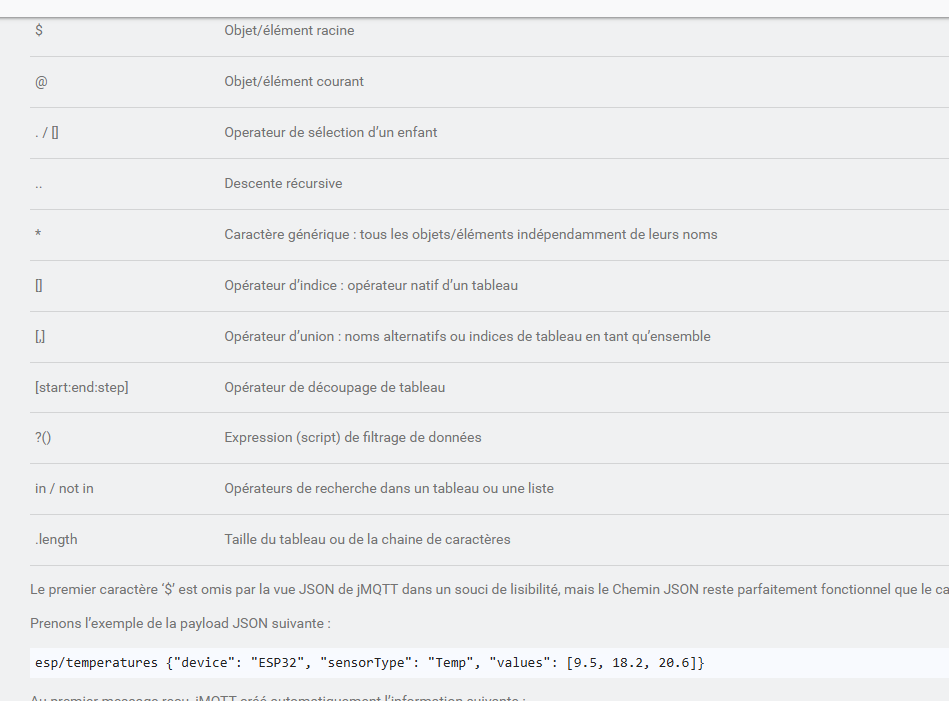The width and height of the screenshot is (949, 701).
Task: Click the esp/temperatures JSON payload code block
Action: pos(490,662)
